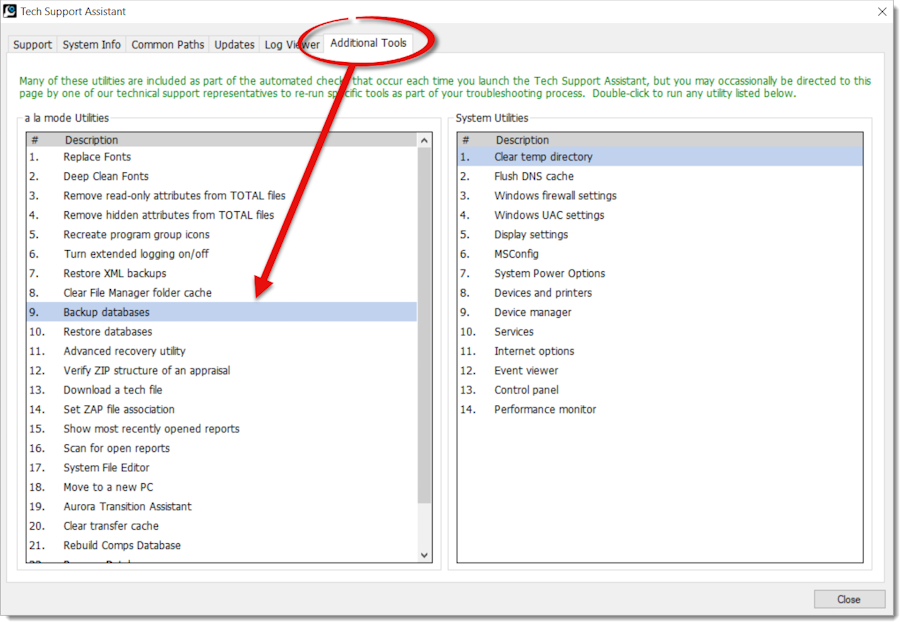This screenshot has height=622, width=900.
Task: Click the a la mode utilities scrollbar thumb
Action: click(424, 325)
